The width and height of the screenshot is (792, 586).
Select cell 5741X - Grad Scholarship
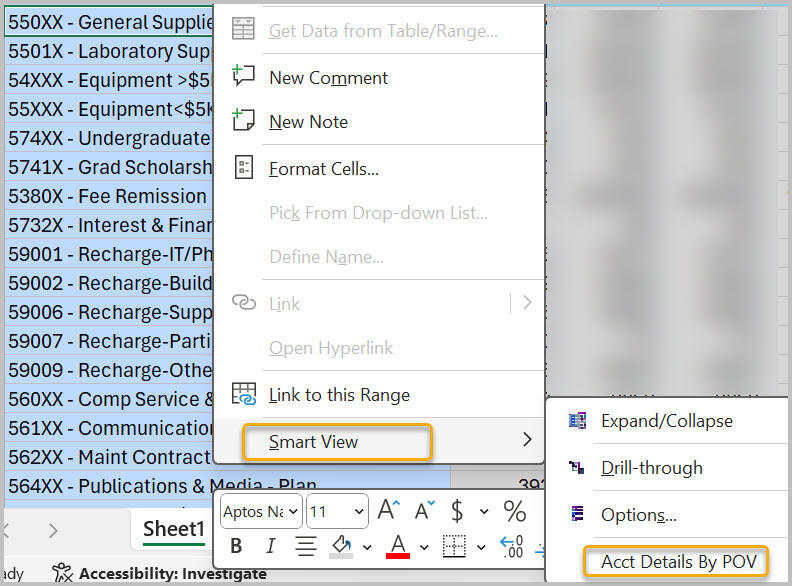click(x=109, y=167)
